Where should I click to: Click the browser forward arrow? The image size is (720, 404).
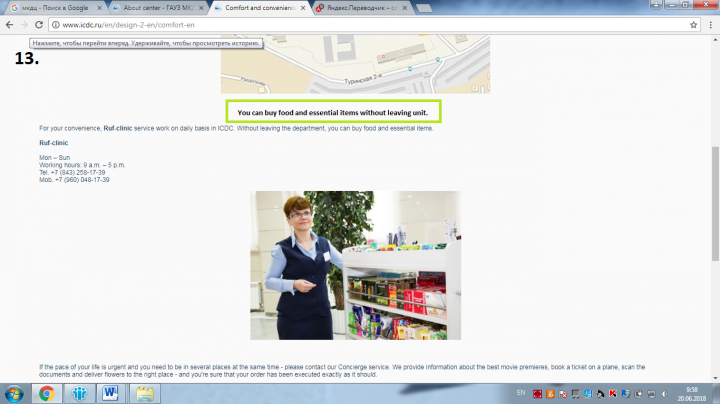coord(24,25)
